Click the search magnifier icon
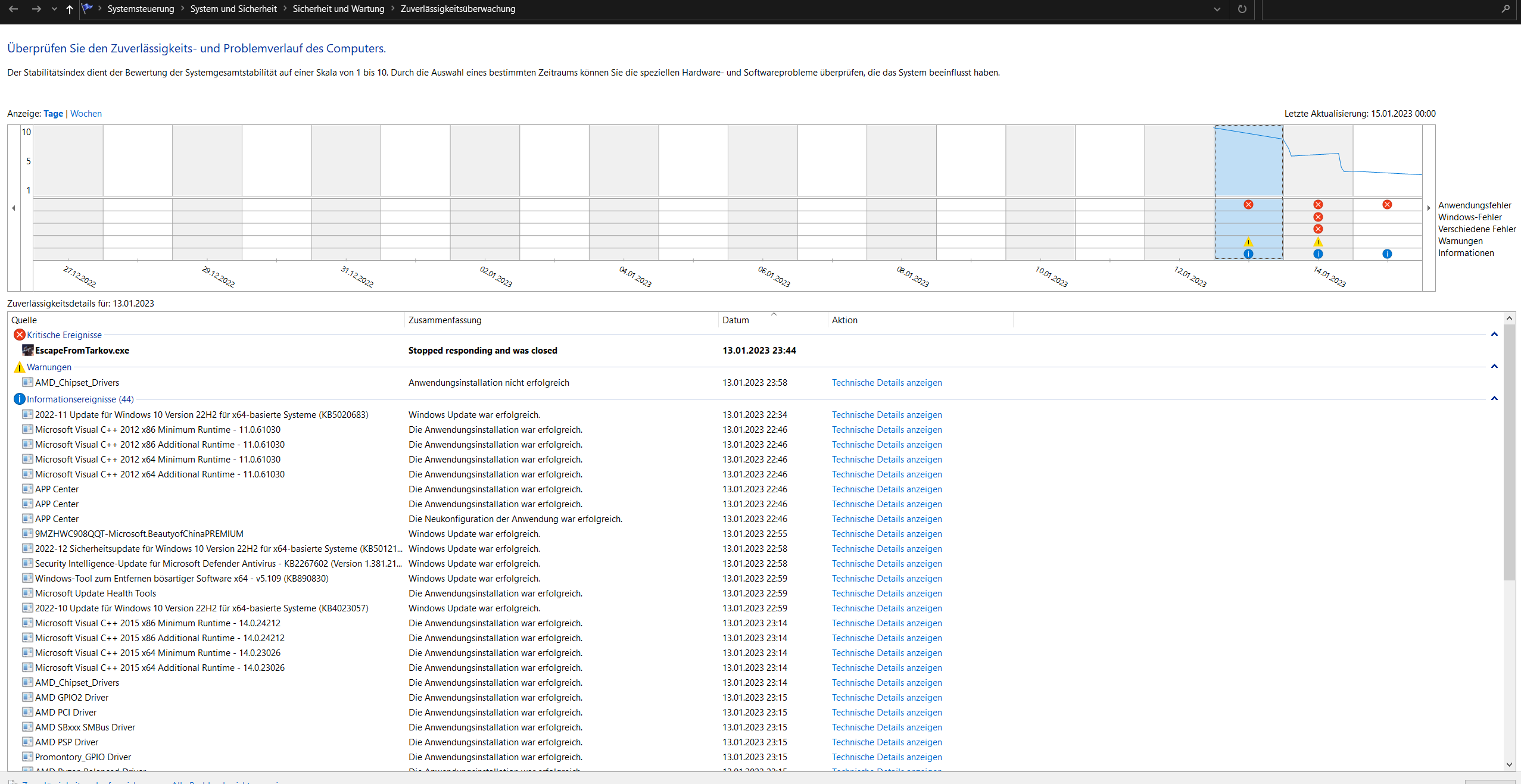Image resolution: width=1521 pixels, height=784 pixels. coord(1505,9)
